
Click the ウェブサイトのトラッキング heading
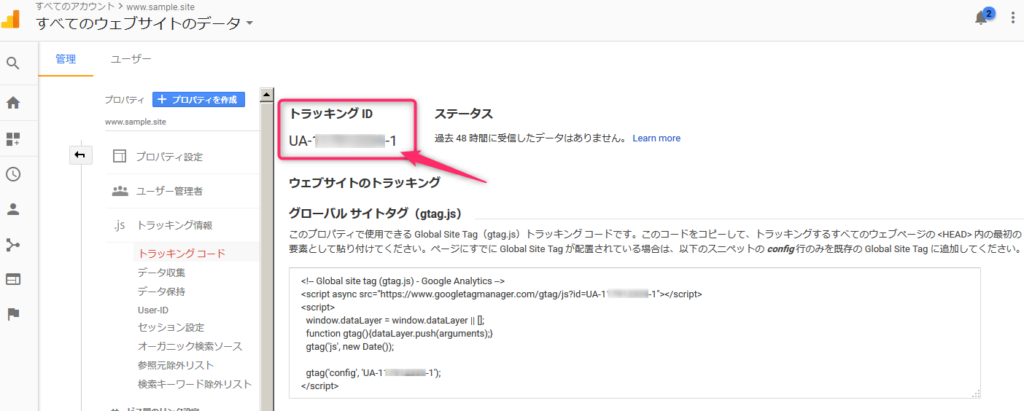point(364,183)
